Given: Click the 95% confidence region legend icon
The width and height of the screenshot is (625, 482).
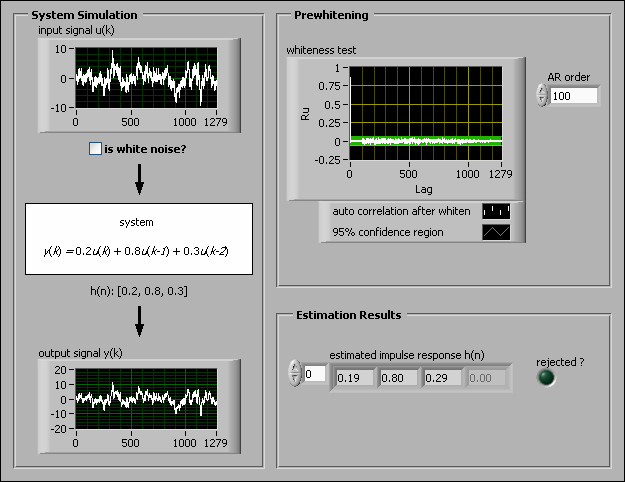Looking at the screenshot, I should tap(496, 232).
